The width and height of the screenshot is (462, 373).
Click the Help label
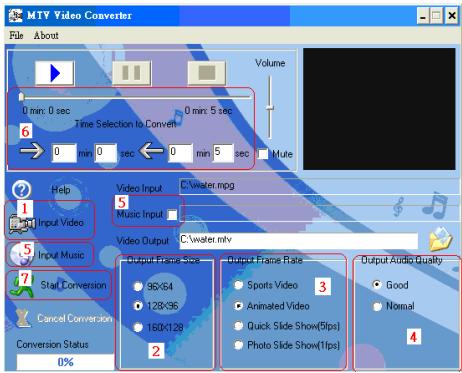[x=61, y=190]
